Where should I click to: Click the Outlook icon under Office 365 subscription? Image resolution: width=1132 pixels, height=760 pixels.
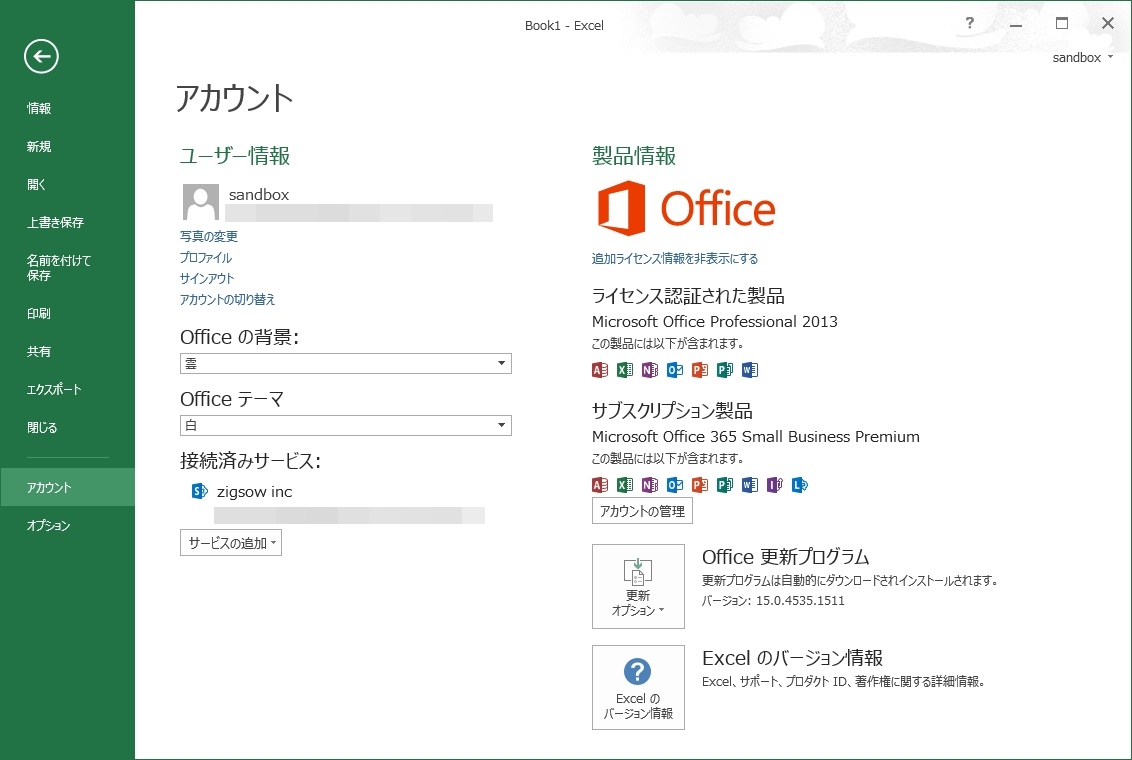click(675, 485)
